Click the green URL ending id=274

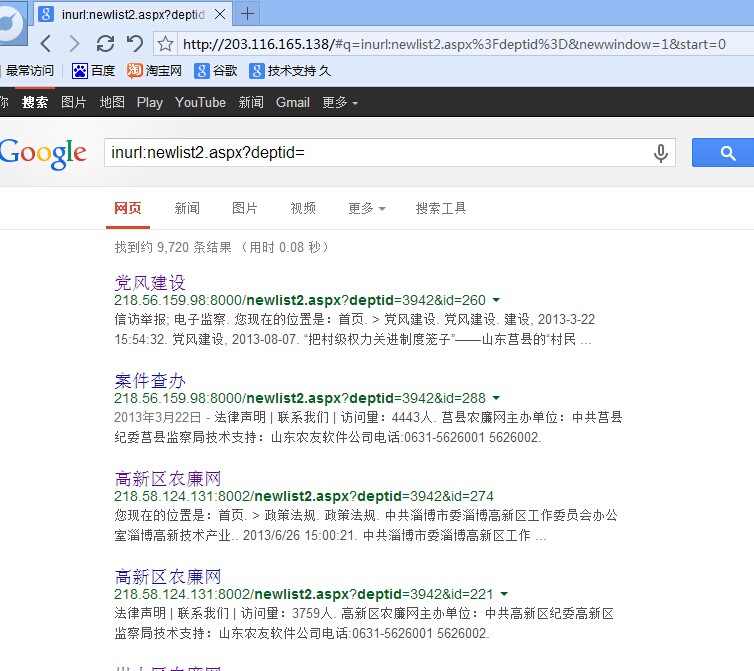pyautogui.click(x=304, y=496)
